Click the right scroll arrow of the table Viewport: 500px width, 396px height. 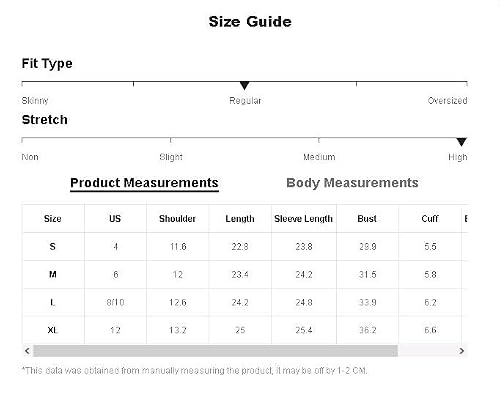[462, 351]
